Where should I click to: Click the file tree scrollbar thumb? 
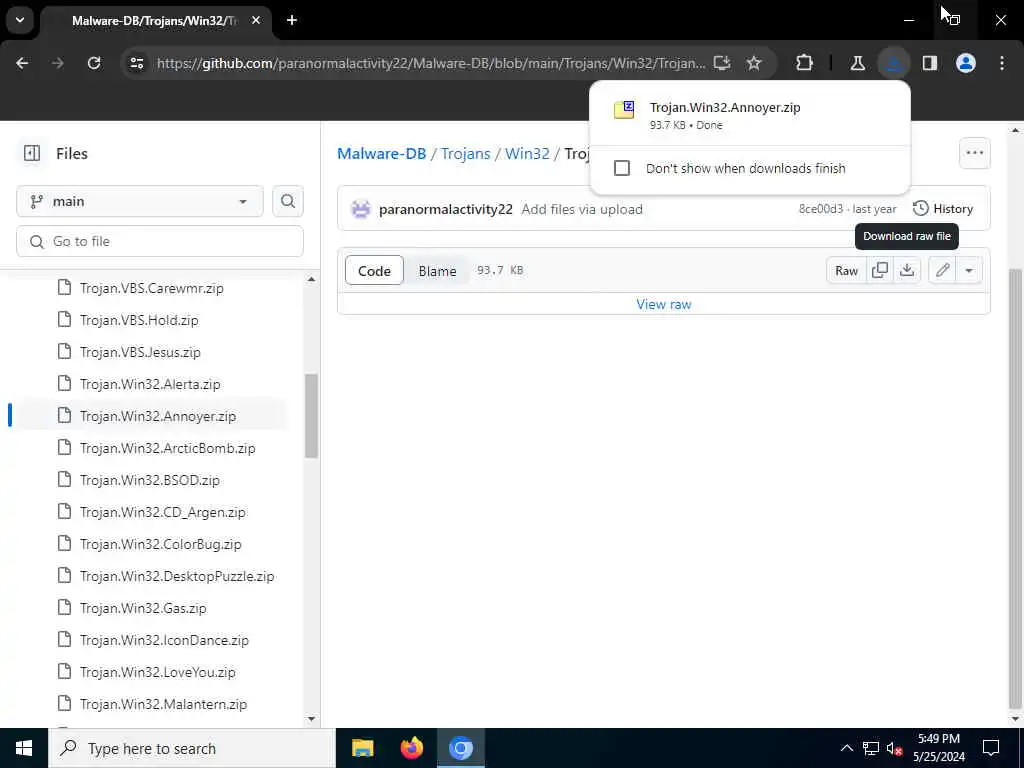coord(311,416)
